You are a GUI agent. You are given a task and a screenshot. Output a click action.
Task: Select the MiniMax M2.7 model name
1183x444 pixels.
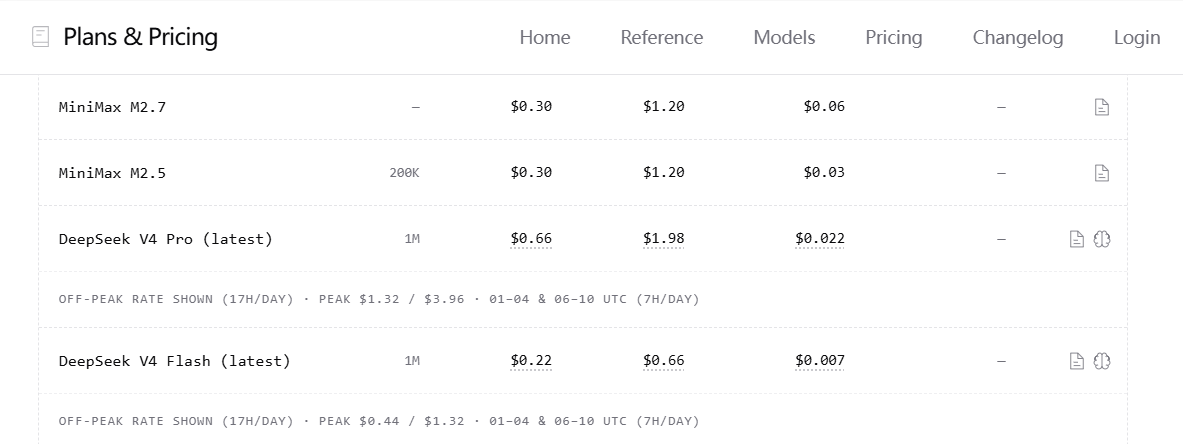112,107
